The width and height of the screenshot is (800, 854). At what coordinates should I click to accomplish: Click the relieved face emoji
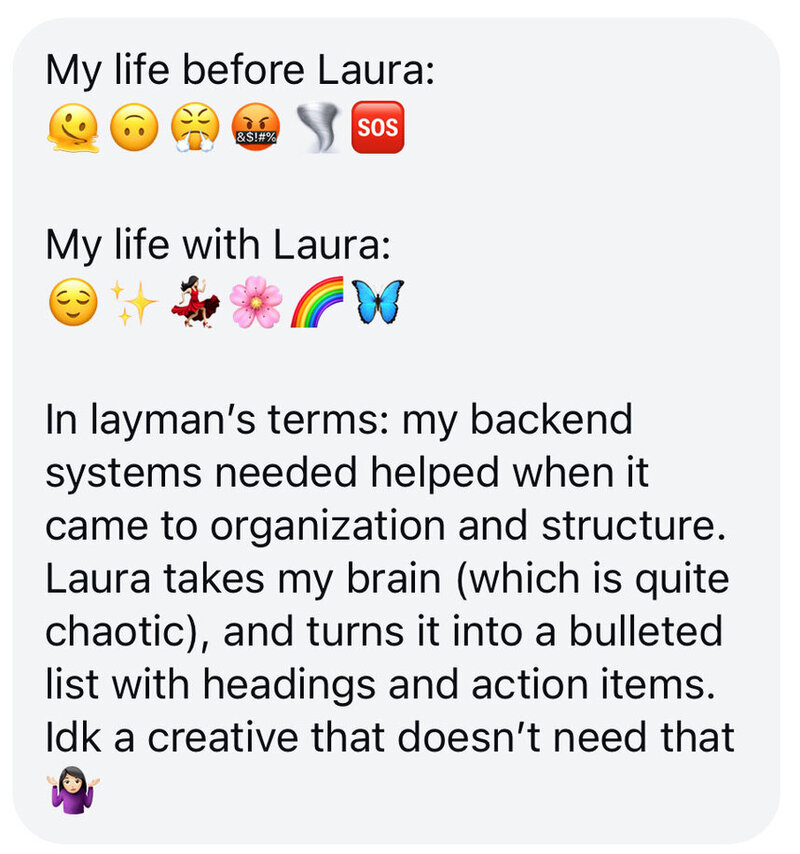(74, 302)
